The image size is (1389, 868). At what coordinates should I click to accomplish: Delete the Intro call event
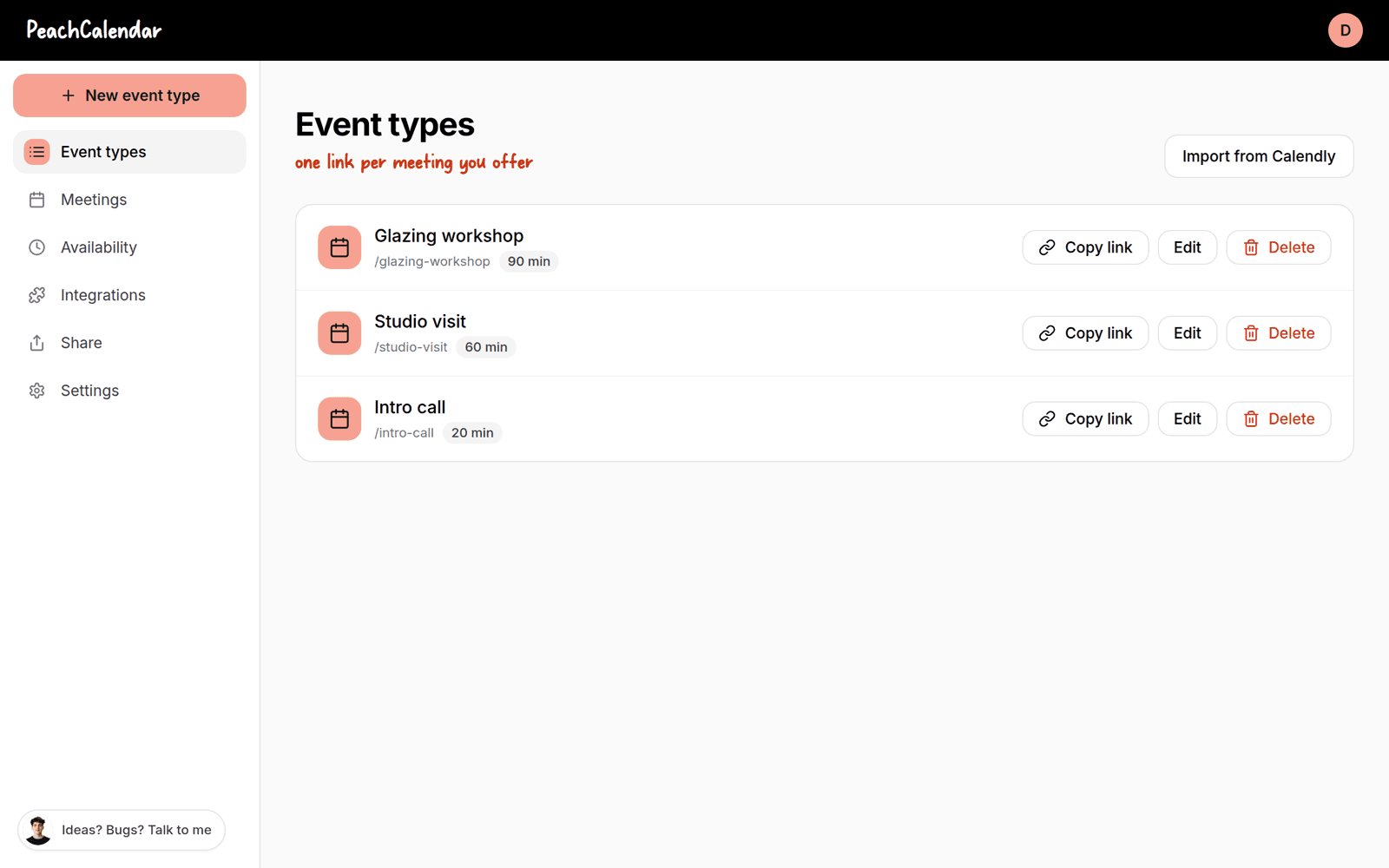click(1278, 419)
